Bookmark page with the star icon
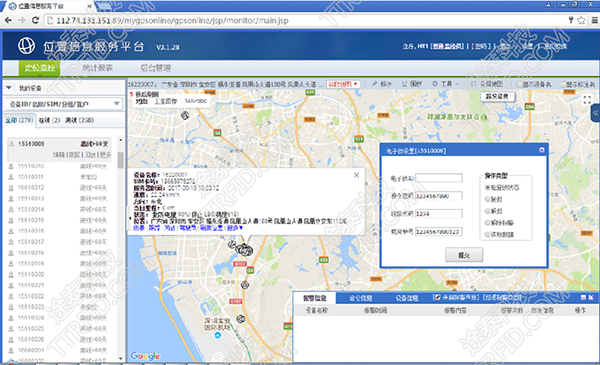This screenshot has width=600, height=365. click(x=581, y=20)
